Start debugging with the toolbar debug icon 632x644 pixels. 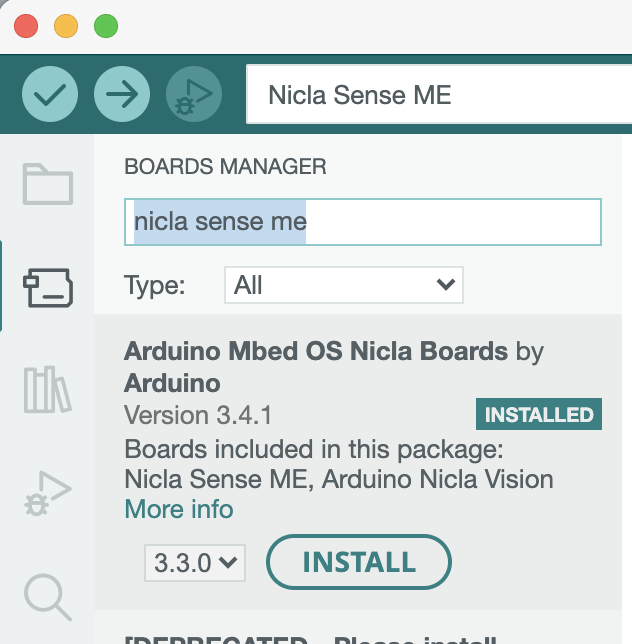(x=194, y=95)
